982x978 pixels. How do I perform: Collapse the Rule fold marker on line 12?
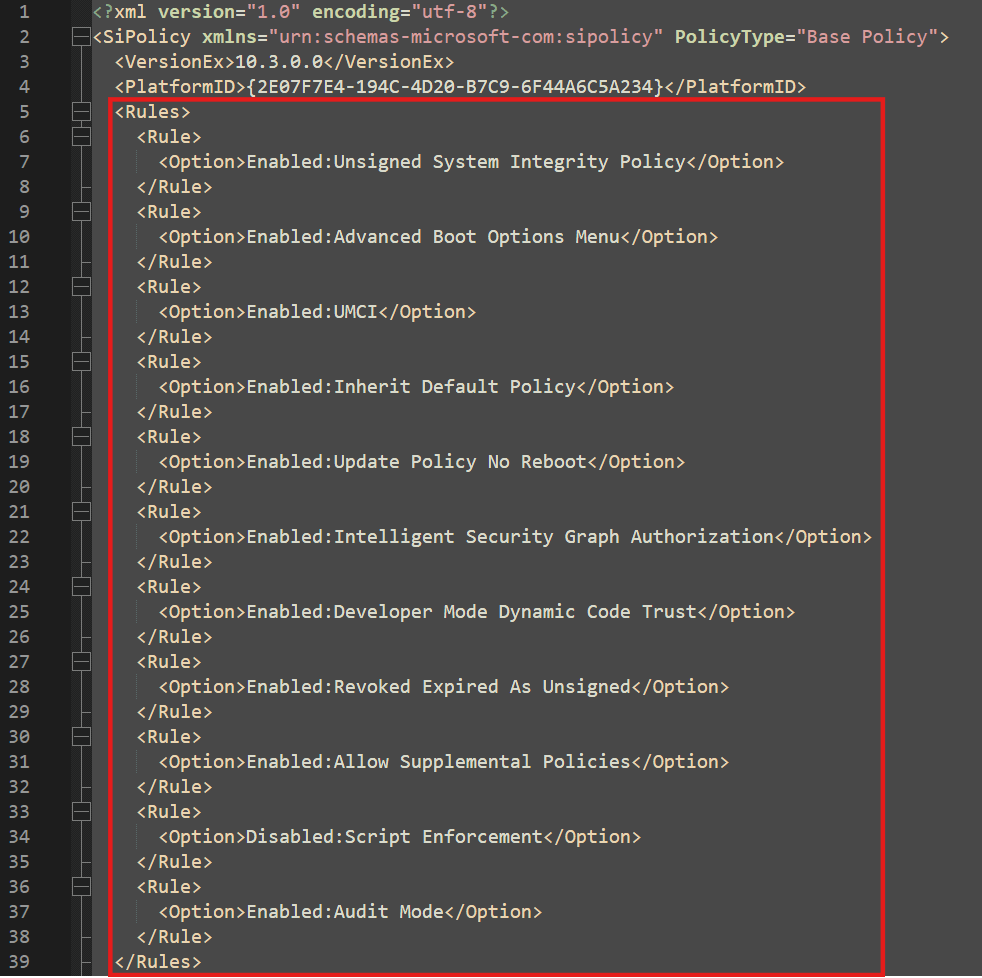pyautogui.click(x=81, y=287)
